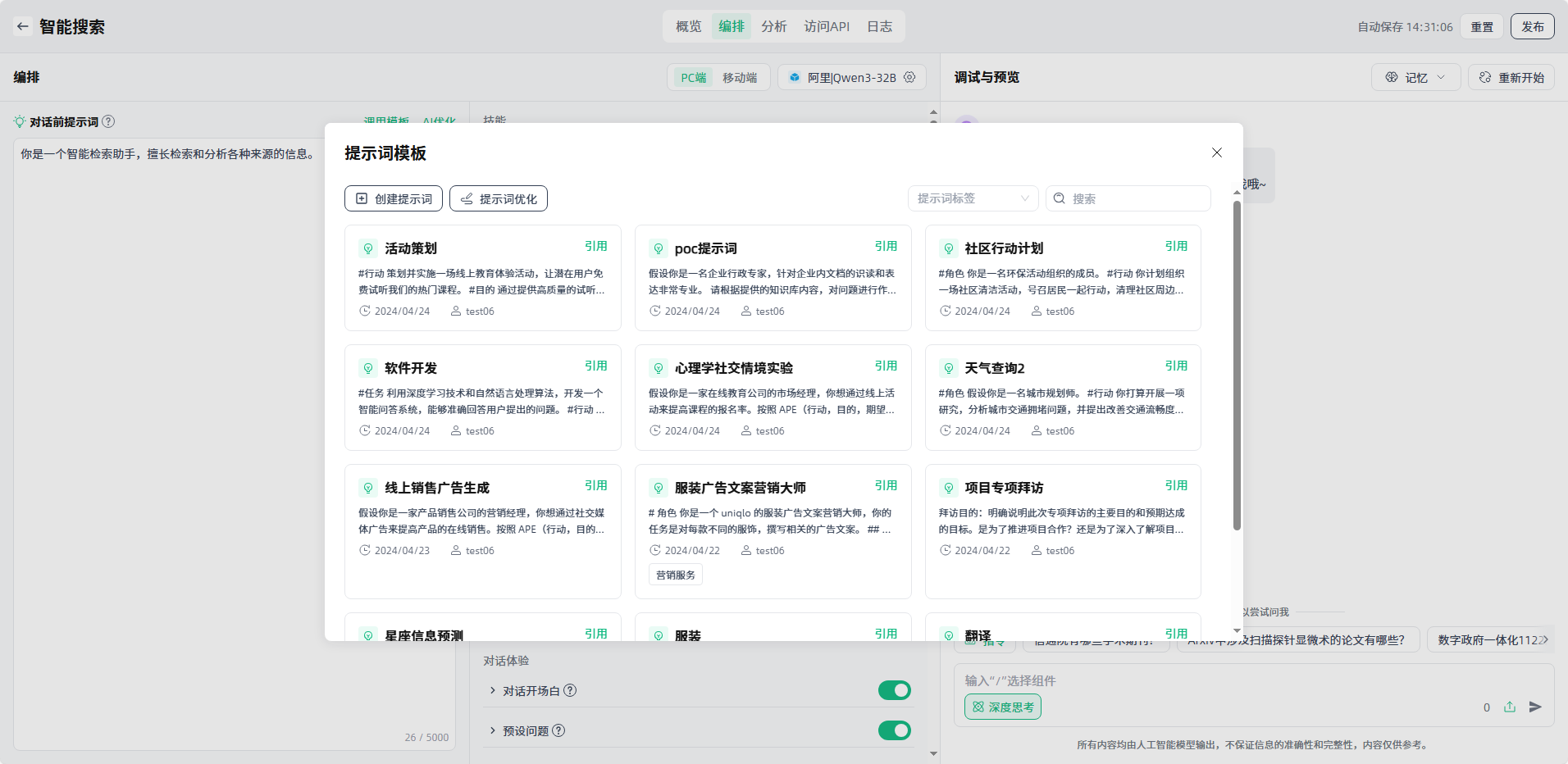
Task: Open model settings gear next to 阿里|Qwen3-32B
Action: [909, 77]
